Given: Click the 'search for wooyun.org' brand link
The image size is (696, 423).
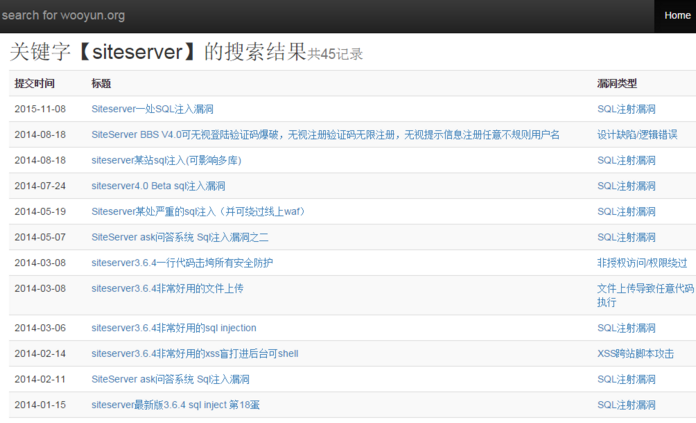Looking at the screenshot, I should [x=63, y=16].
